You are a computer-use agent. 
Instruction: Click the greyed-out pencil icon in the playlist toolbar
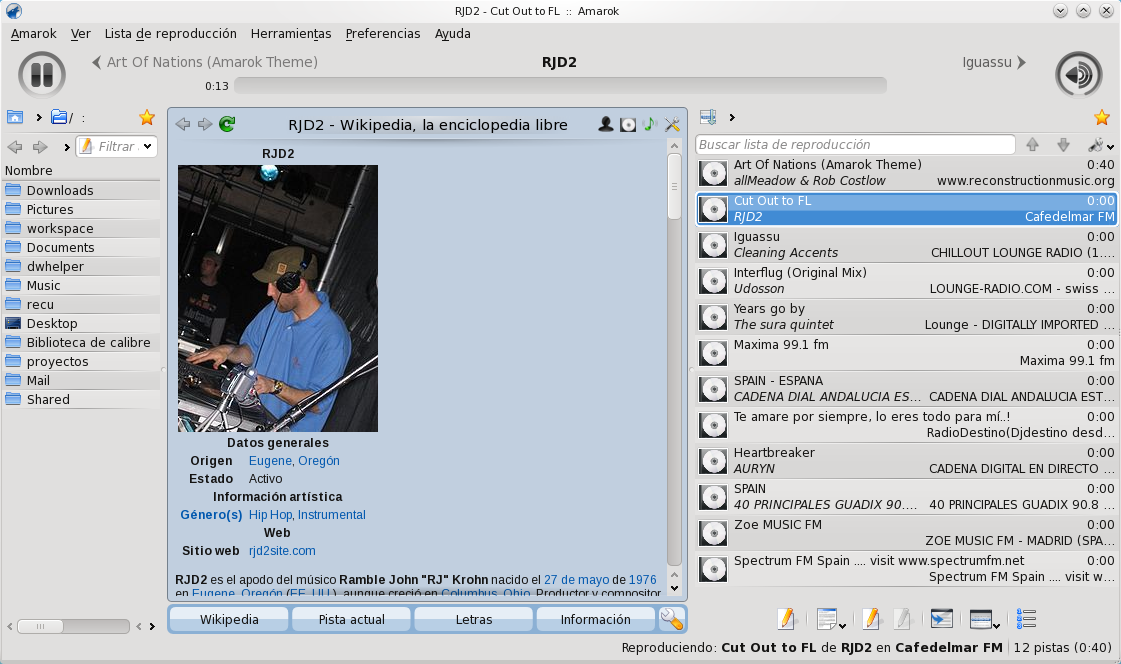902,619
